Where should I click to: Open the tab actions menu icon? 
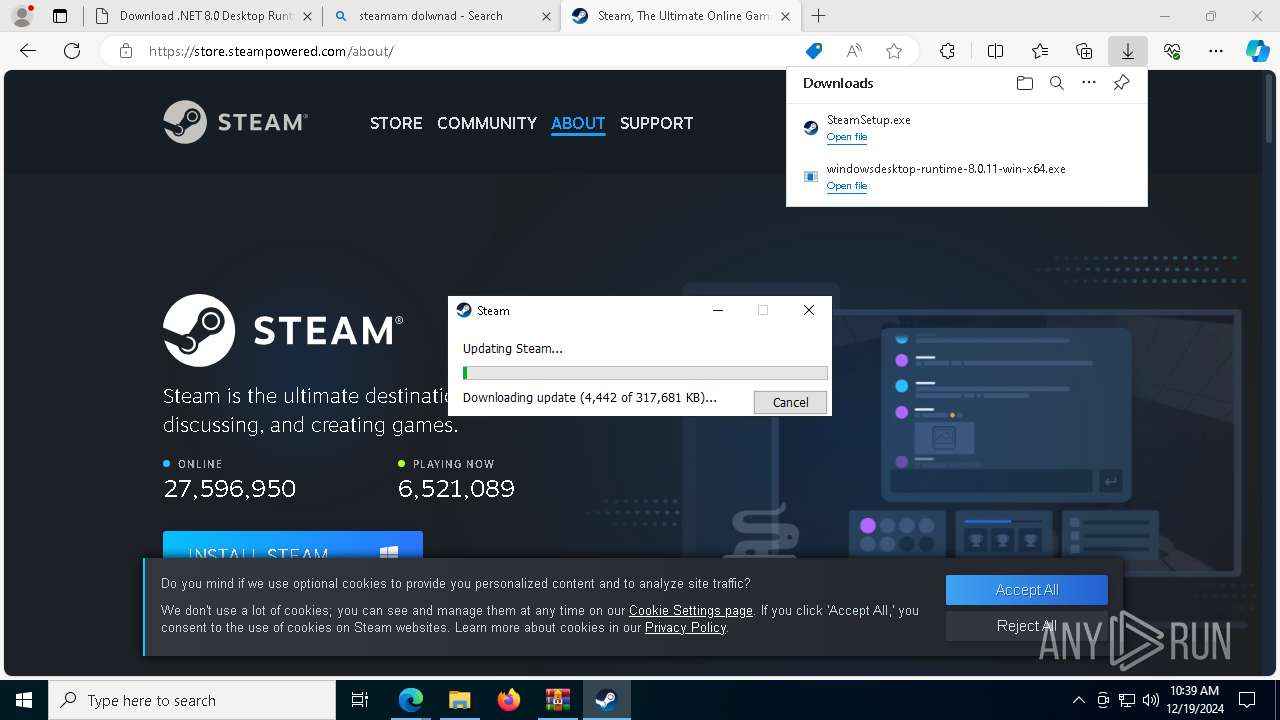(60, 16)
